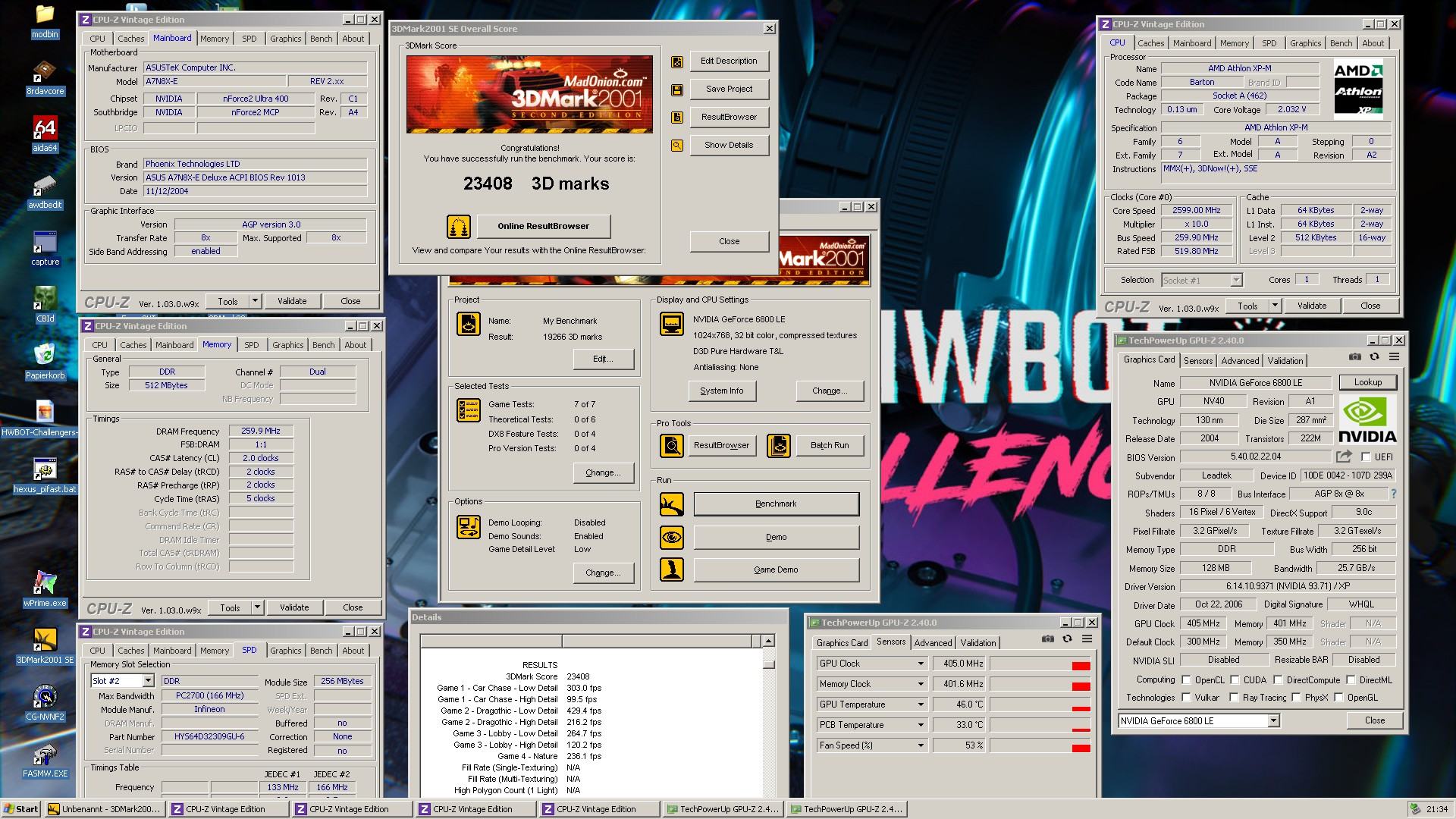Toggle the CUDA checkbox

click(x=1235, y=680)
